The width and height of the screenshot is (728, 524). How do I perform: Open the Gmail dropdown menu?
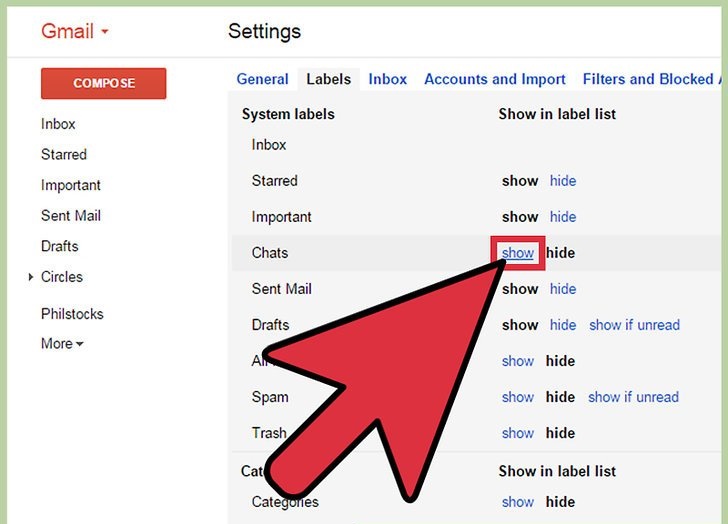pos(74,32)
